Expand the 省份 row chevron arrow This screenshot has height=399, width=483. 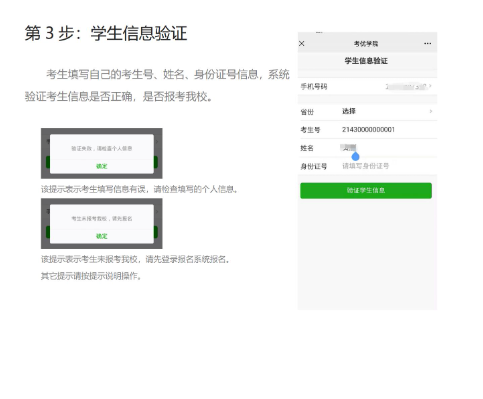(431, 111)
